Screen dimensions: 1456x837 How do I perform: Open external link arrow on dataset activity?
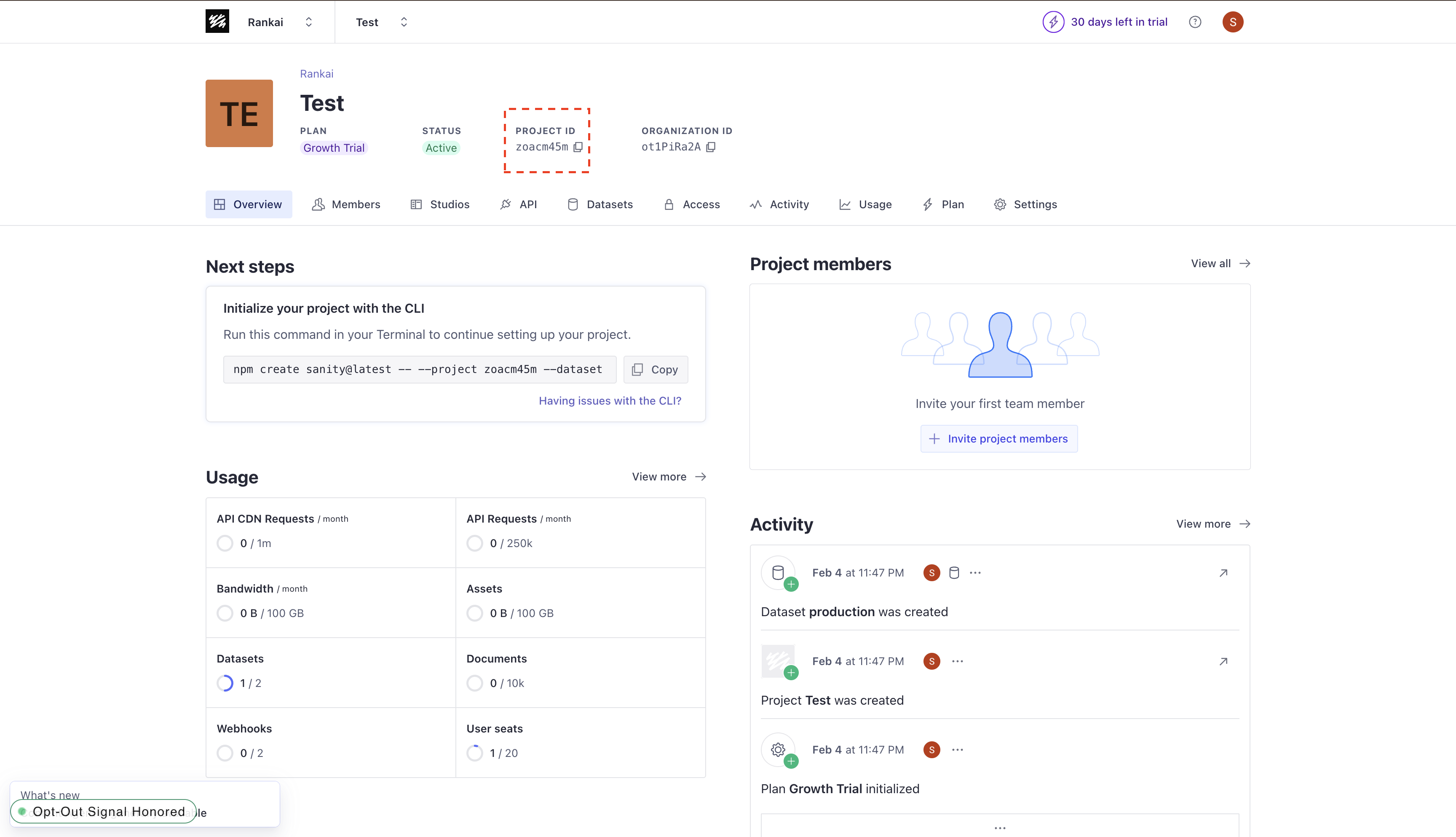(x=1223, y=573)
